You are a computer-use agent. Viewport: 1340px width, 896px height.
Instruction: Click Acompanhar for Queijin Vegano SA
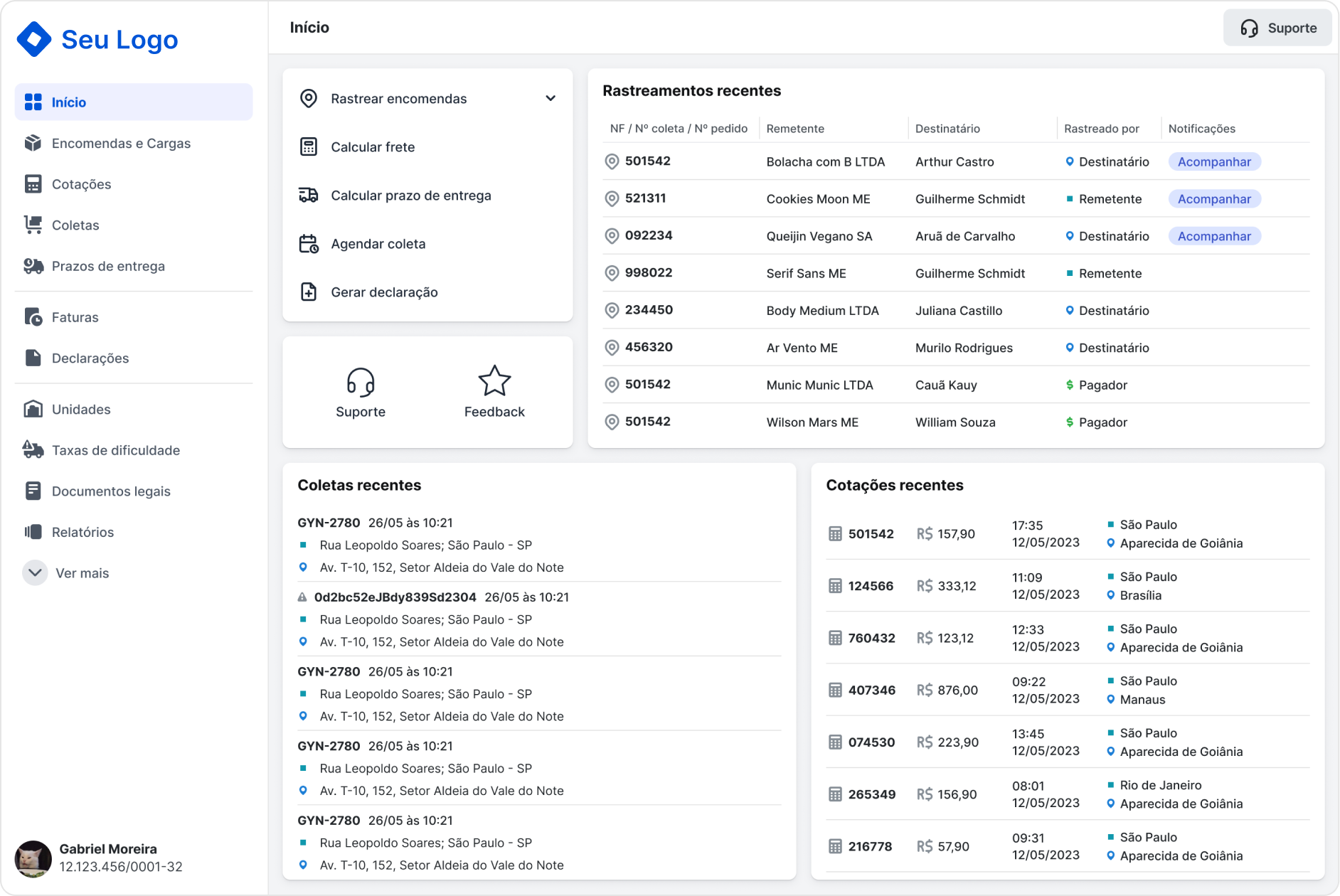pos(1214,236)
